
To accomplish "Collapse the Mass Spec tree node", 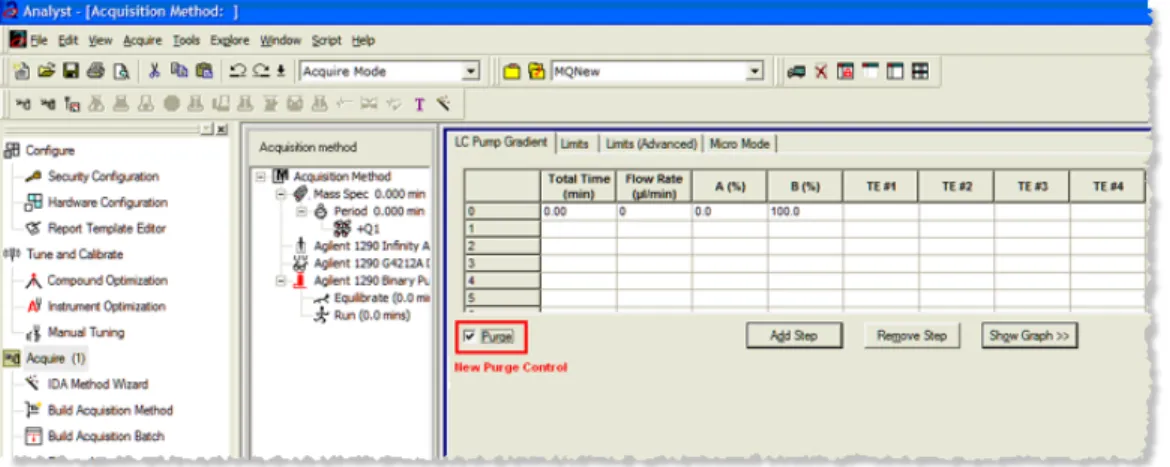I will pyautogui.click(x=281, y=194).
